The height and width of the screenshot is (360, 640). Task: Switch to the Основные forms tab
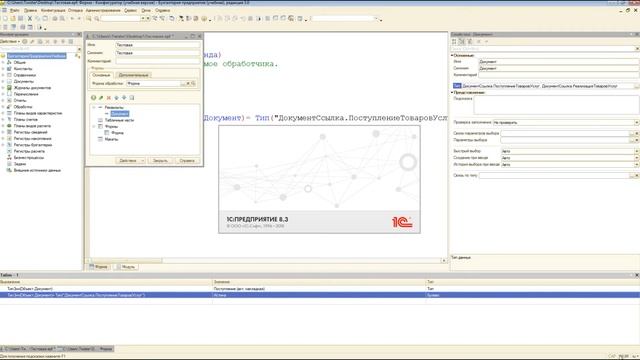(101, 75)
